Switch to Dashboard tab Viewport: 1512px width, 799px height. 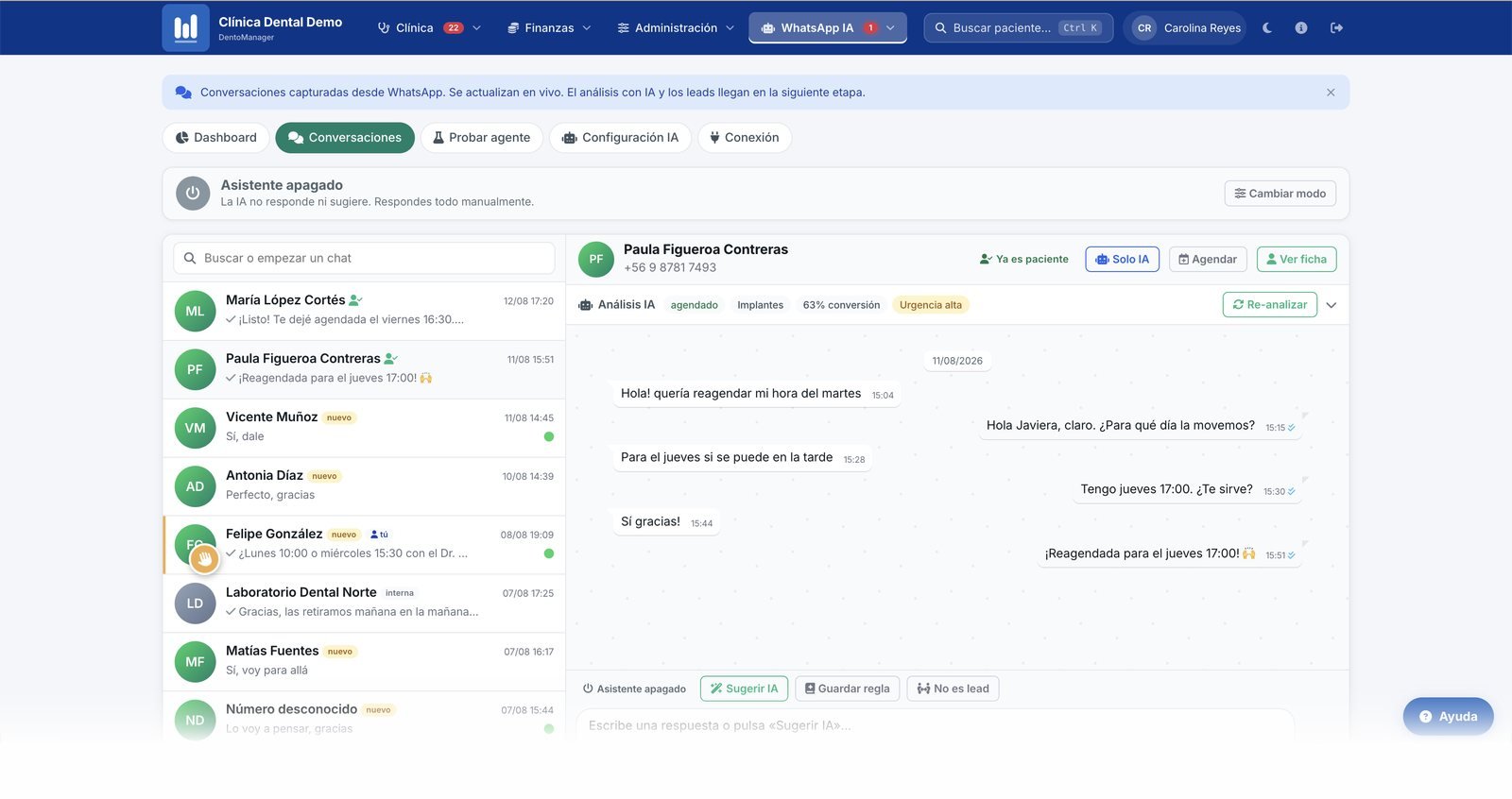[216, 138]
